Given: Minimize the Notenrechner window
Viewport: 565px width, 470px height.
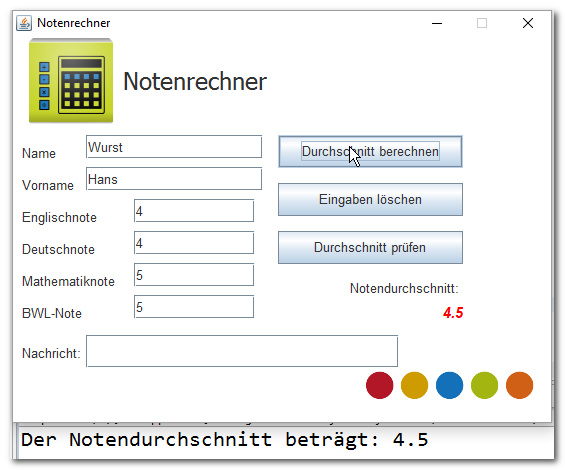Looking at the screenshot, I should [437, 23].
